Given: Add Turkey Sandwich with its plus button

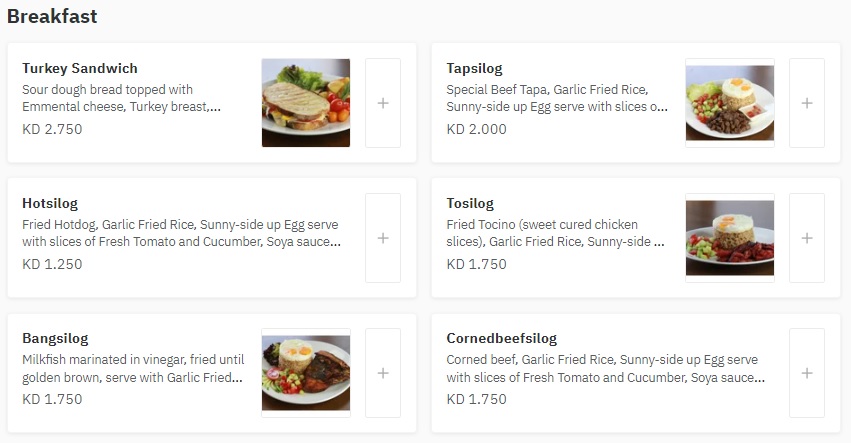Looking at the screenshot, I should pyautogui.click(x=383, y=103).
